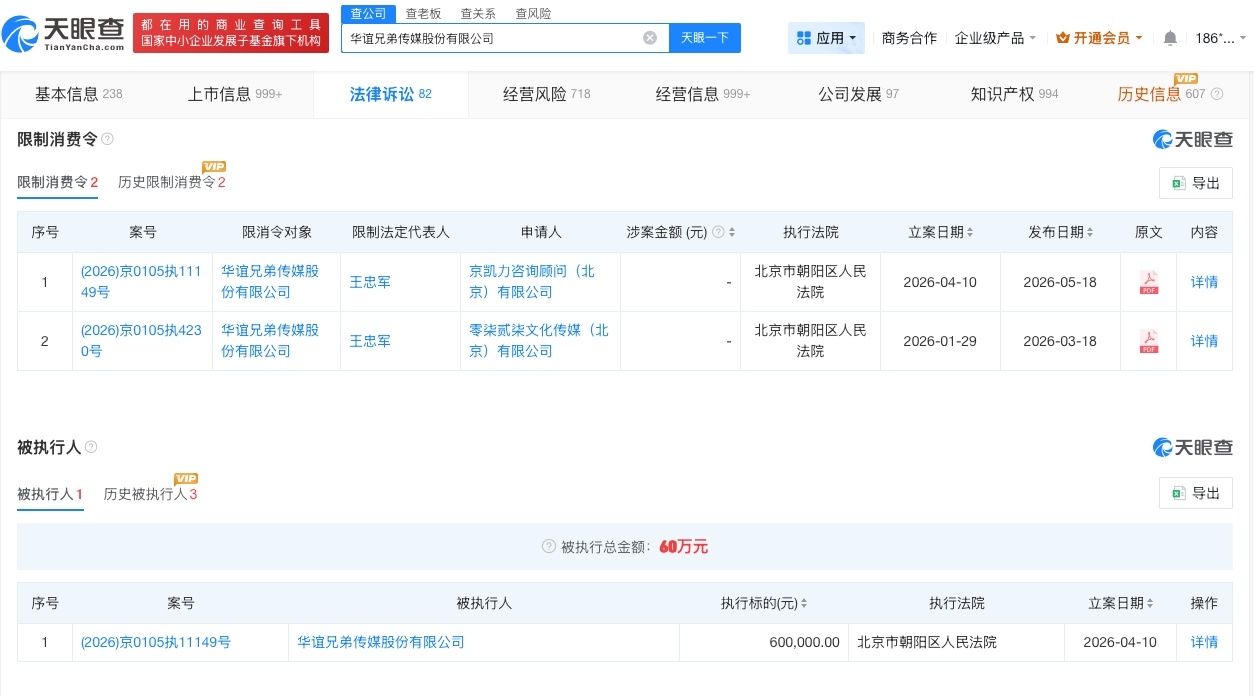Click help icon beside 历史信息 tab
Screen dimensions: 1254x696
[1217, 94]
